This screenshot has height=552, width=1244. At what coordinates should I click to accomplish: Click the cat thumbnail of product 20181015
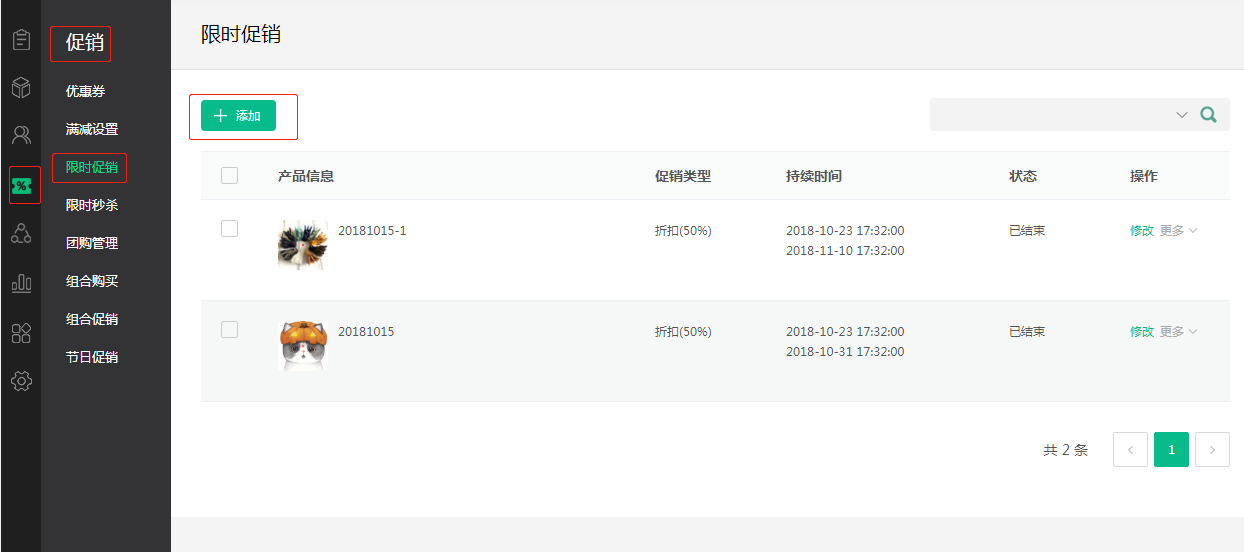[x=302, y=346]
